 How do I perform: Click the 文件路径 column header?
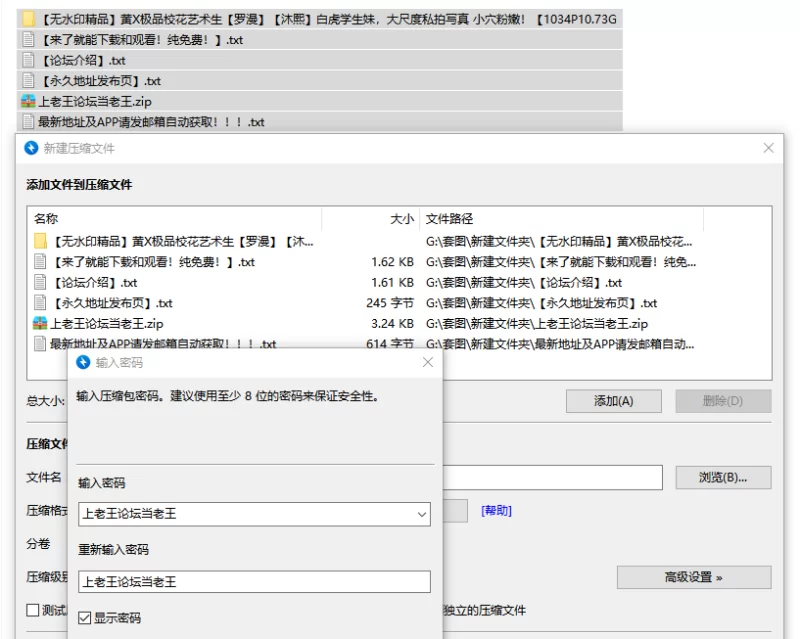450,219
